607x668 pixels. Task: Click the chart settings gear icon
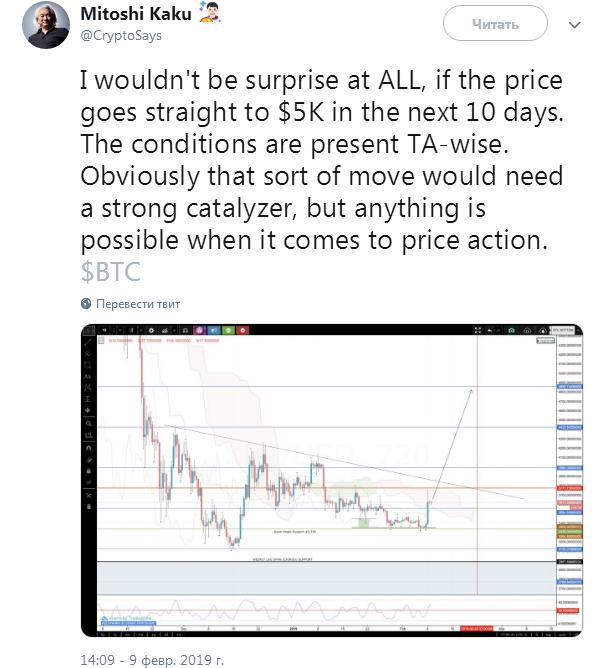(151, 330)
